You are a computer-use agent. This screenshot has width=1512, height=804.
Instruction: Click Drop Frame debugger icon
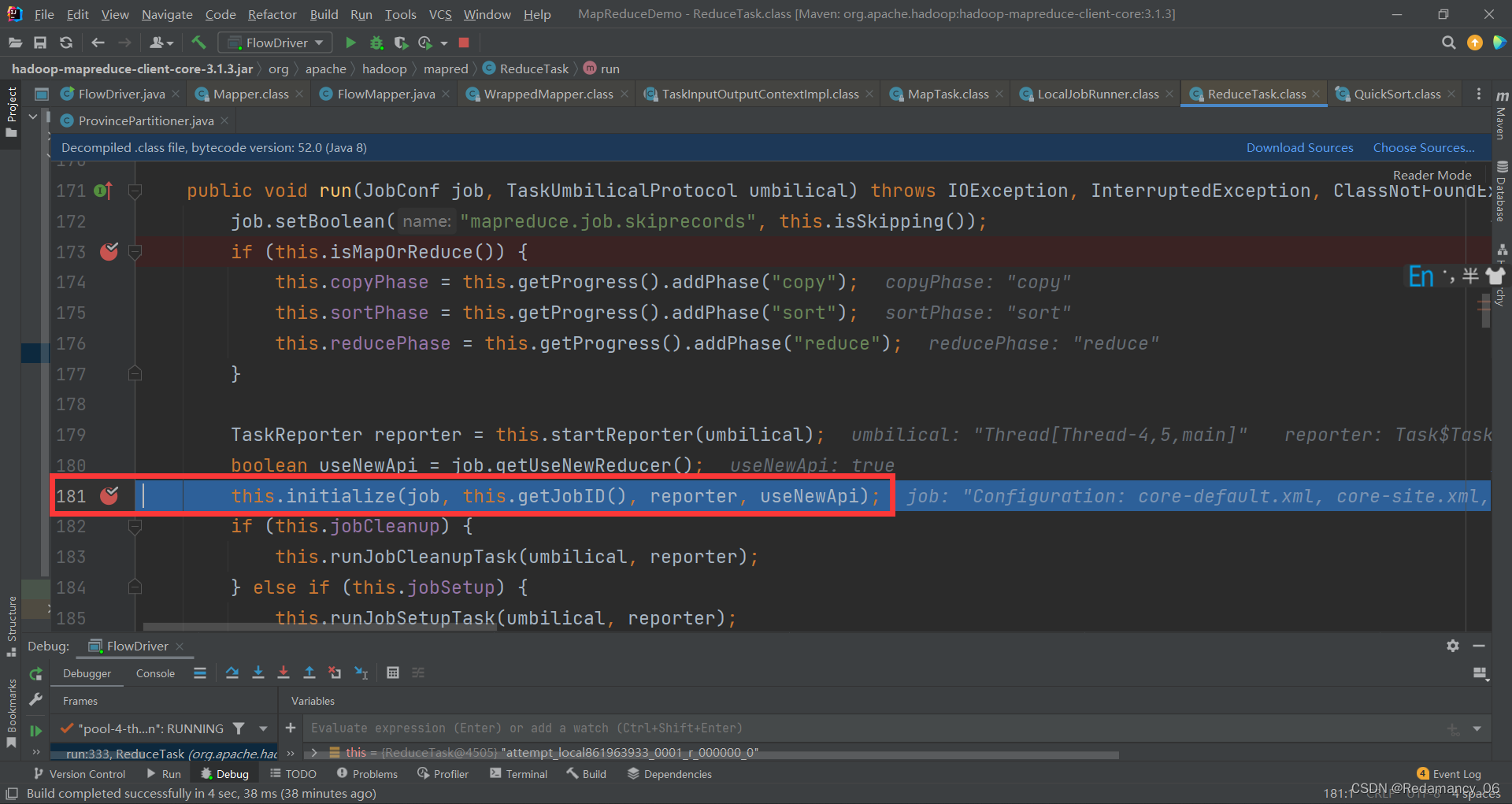(335, 672)
